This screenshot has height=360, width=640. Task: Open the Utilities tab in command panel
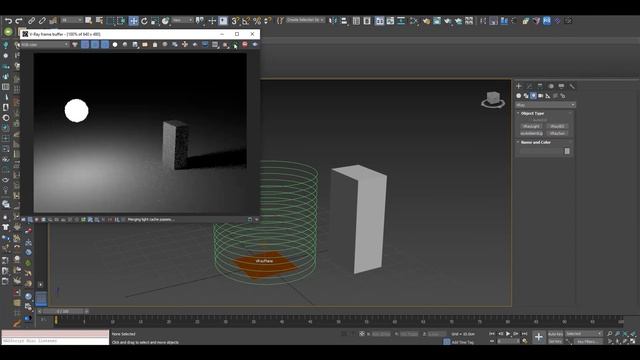point(572,86)
